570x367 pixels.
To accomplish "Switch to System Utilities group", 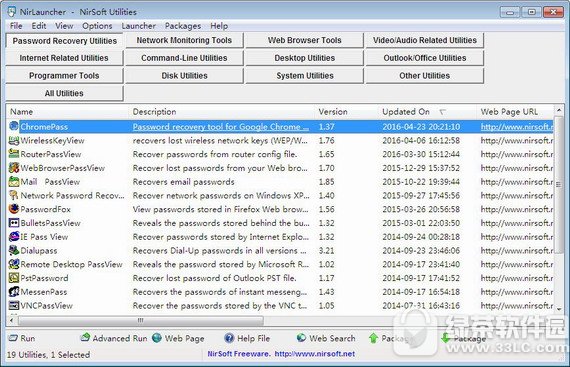I will [x=305, y=76].
